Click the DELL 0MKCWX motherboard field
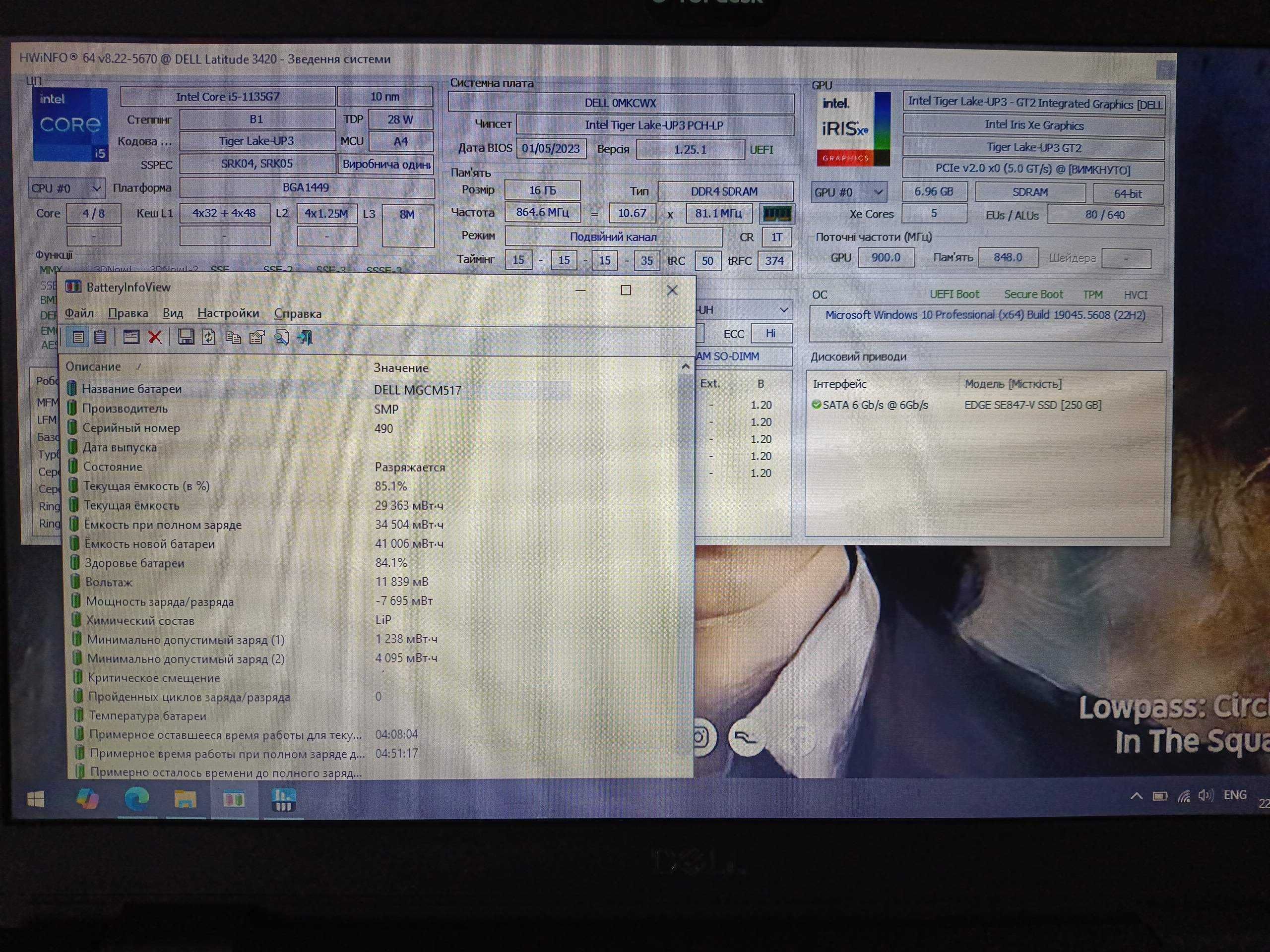1270x952 pixels. click(x=620, y=103)
